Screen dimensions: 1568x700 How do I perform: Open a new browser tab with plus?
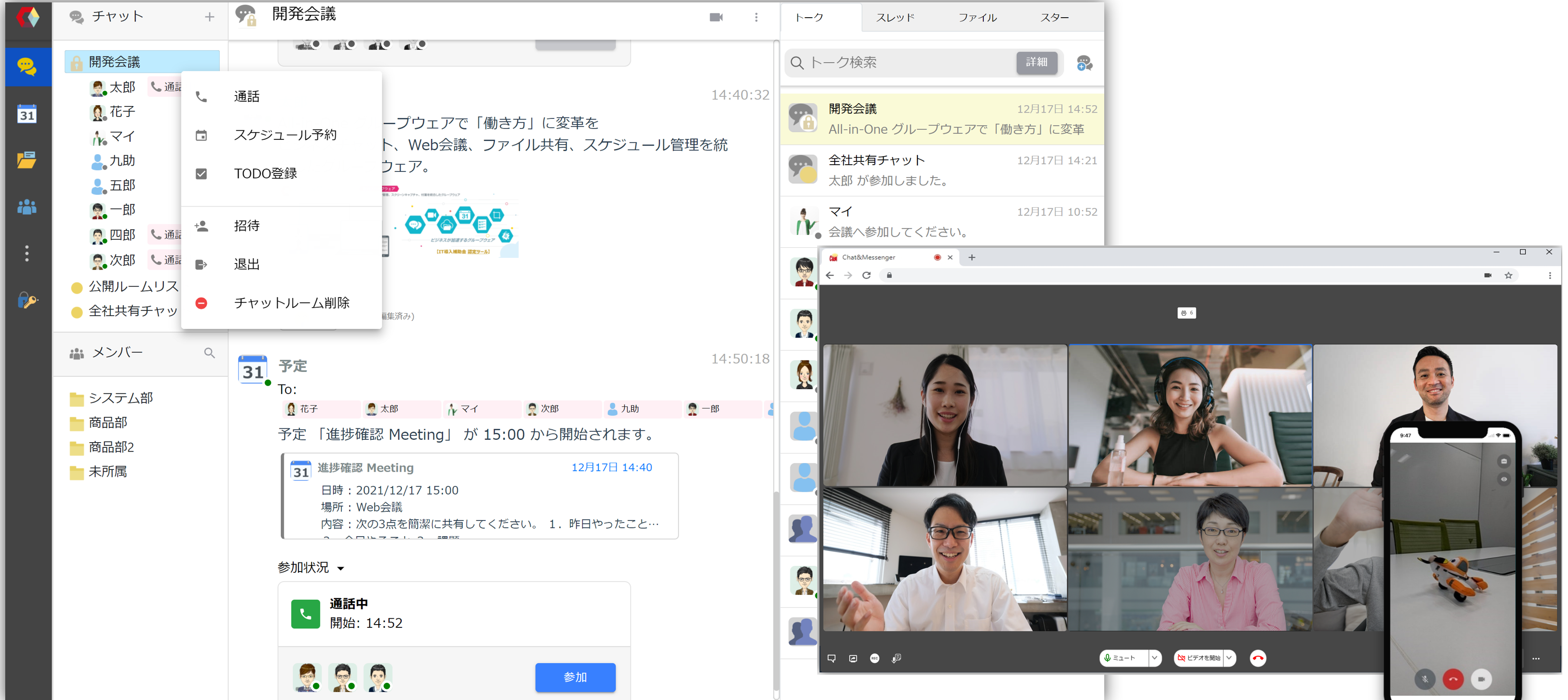click(x=971, y=257)
